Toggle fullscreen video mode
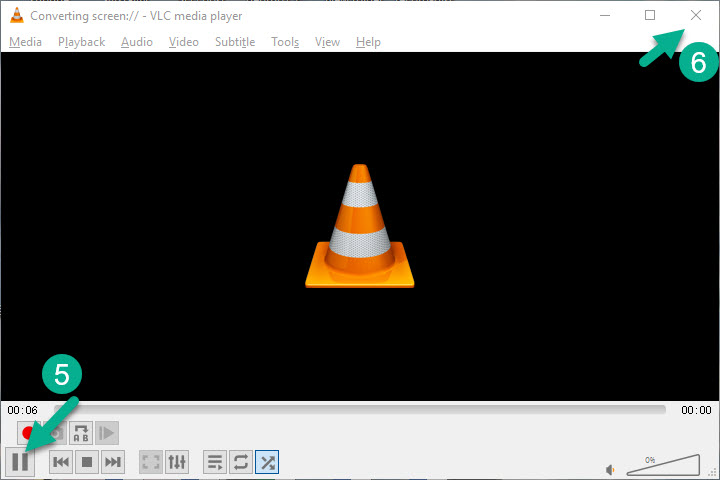 (151, 462)
